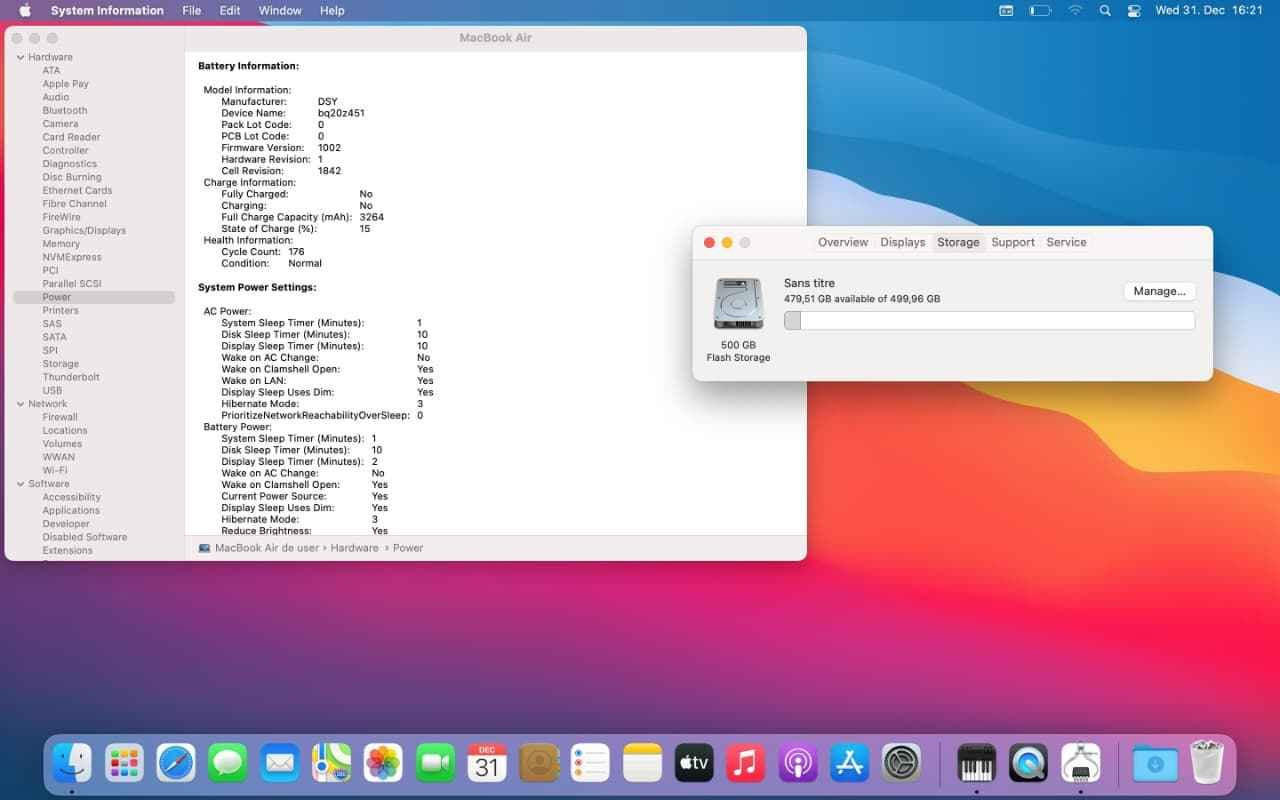Click the Manage... storage button
1280x800 pixels.
tap(1160, 291)
